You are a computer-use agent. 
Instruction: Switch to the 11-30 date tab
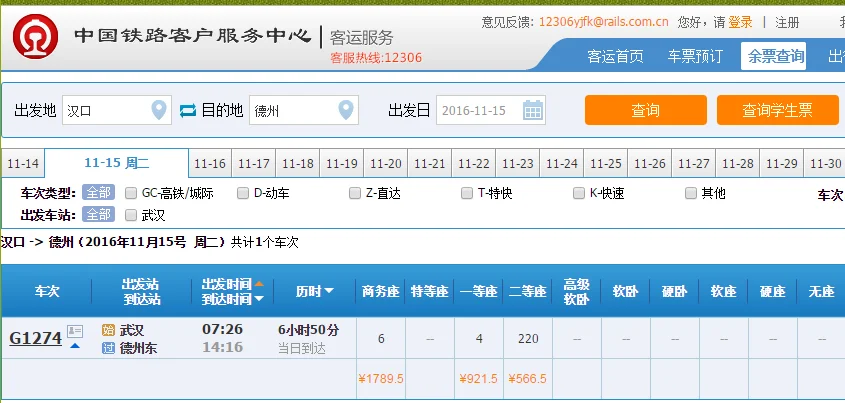click(826, 163)
